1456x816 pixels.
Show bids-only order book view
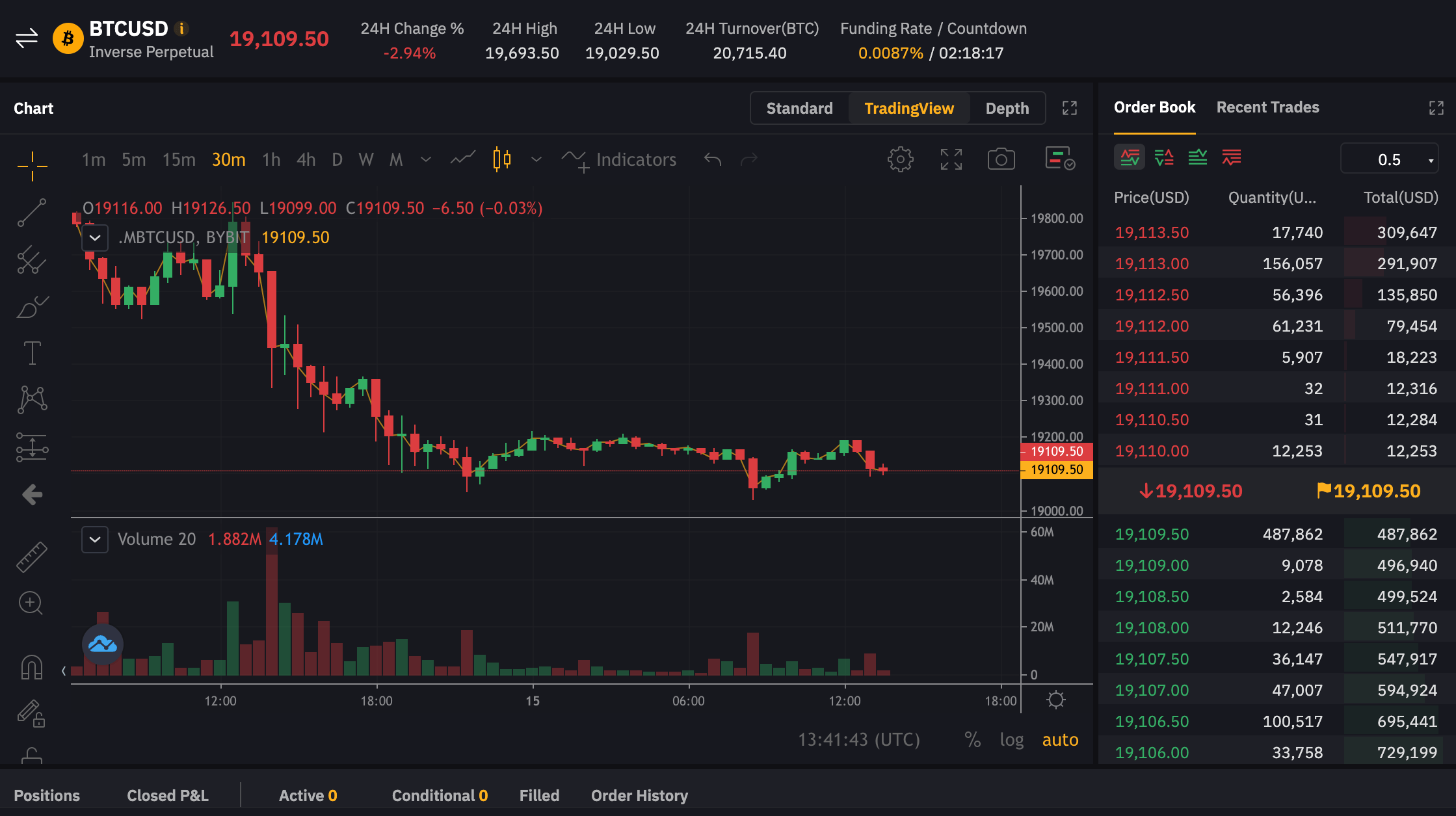pyautogui.click(x=1198, y=157)
